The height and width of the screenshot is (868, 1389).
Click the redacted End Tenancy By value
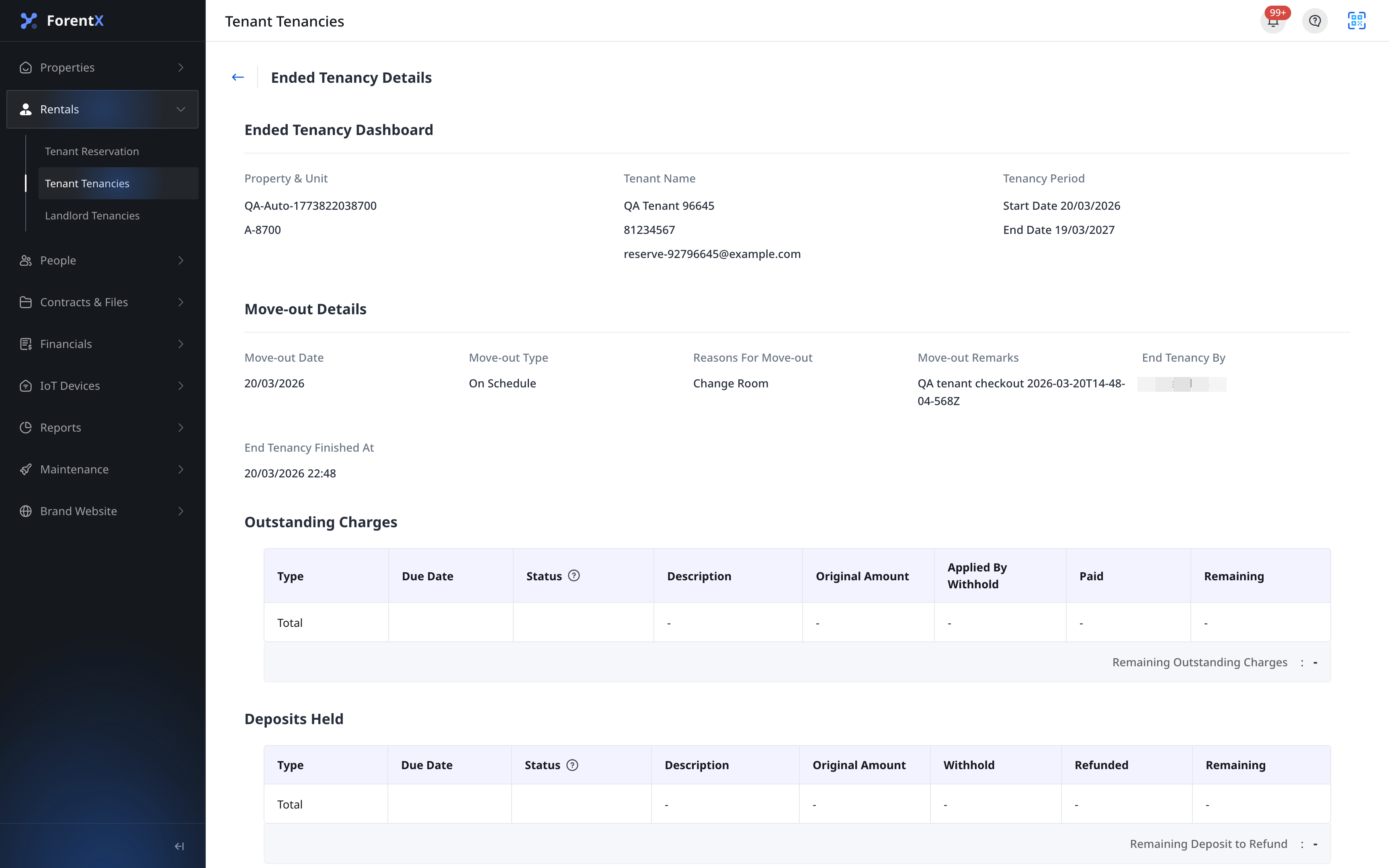click(x=1182, y=384)
